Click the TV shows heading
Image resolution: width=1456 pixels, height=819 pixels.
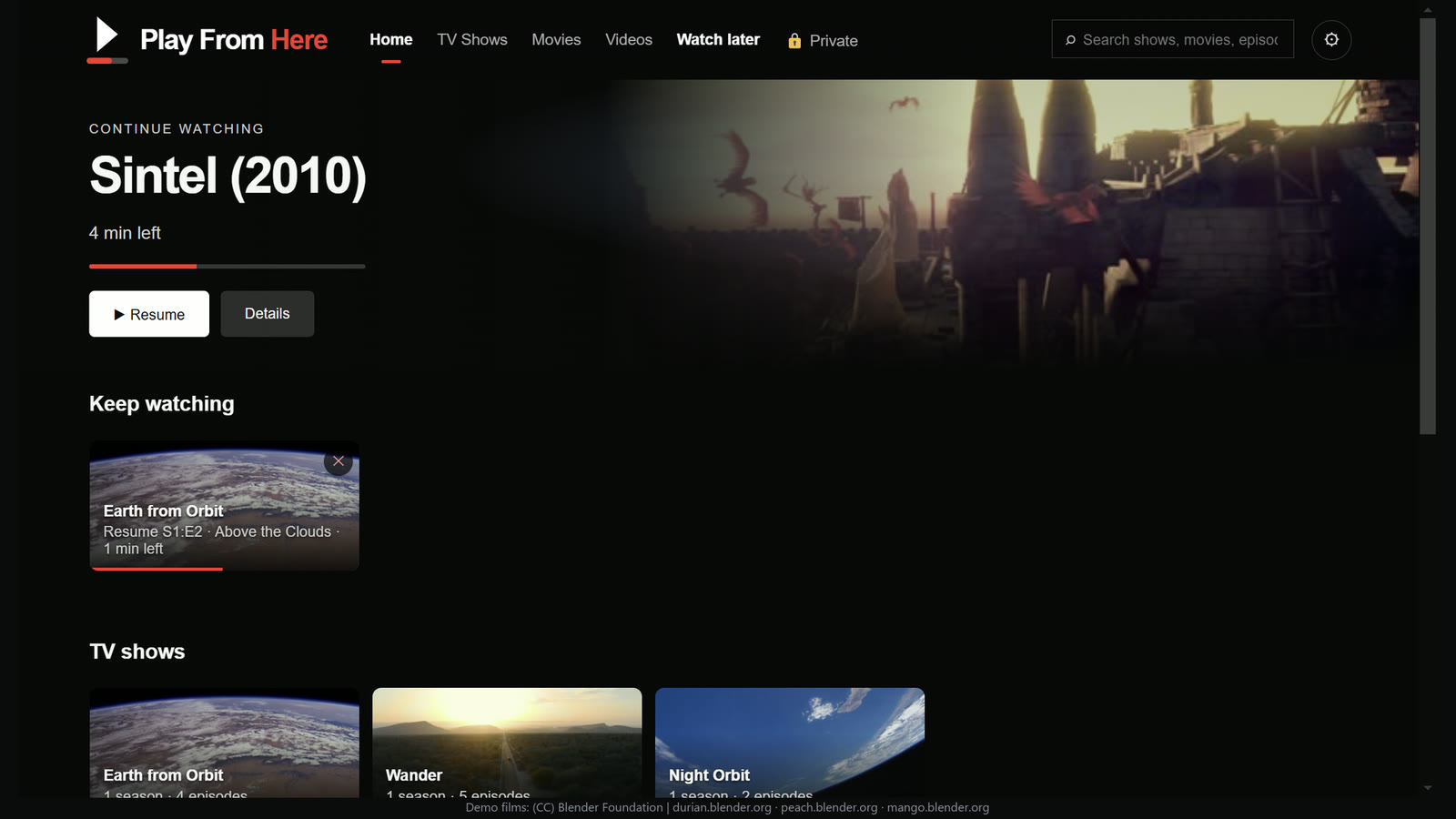137,652
